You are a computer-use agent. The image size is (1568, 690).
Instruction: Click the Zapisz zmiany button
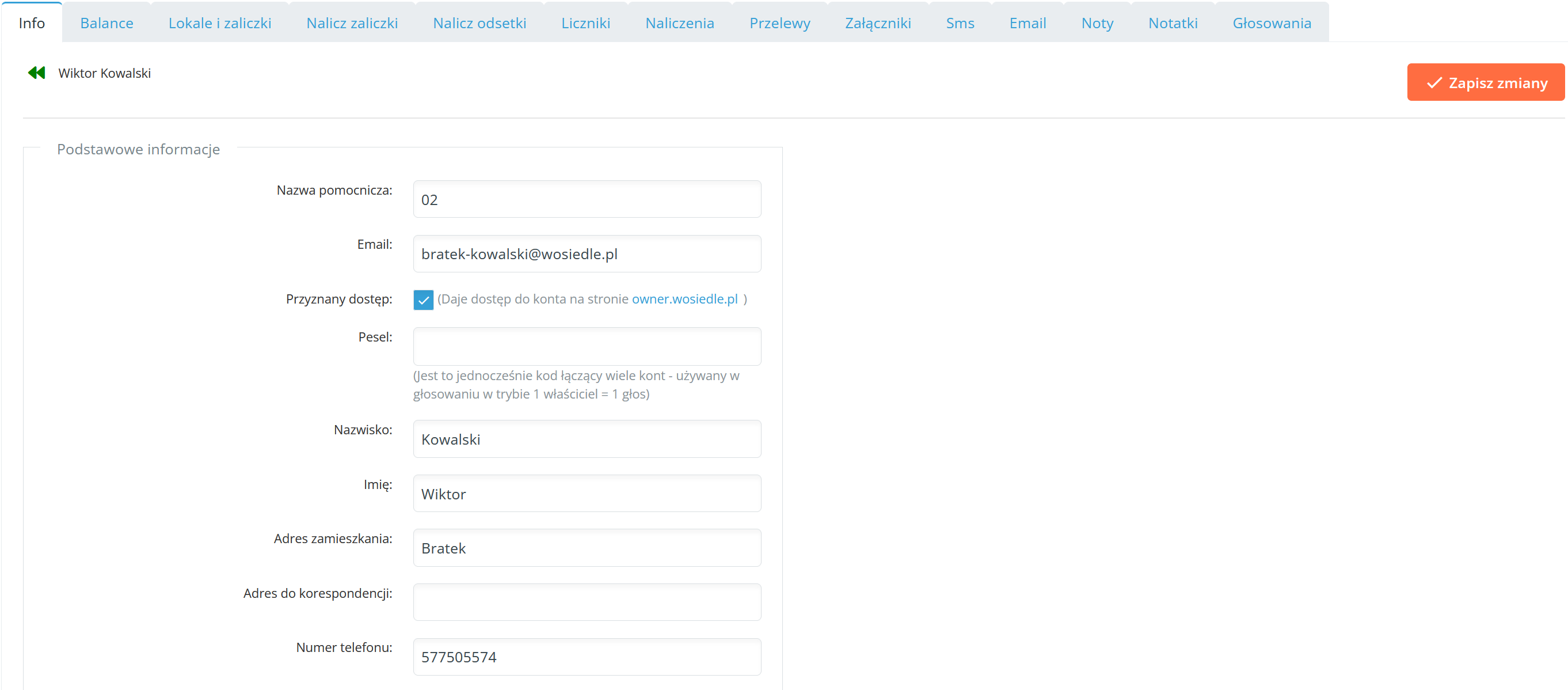(x=1485, y=82)
